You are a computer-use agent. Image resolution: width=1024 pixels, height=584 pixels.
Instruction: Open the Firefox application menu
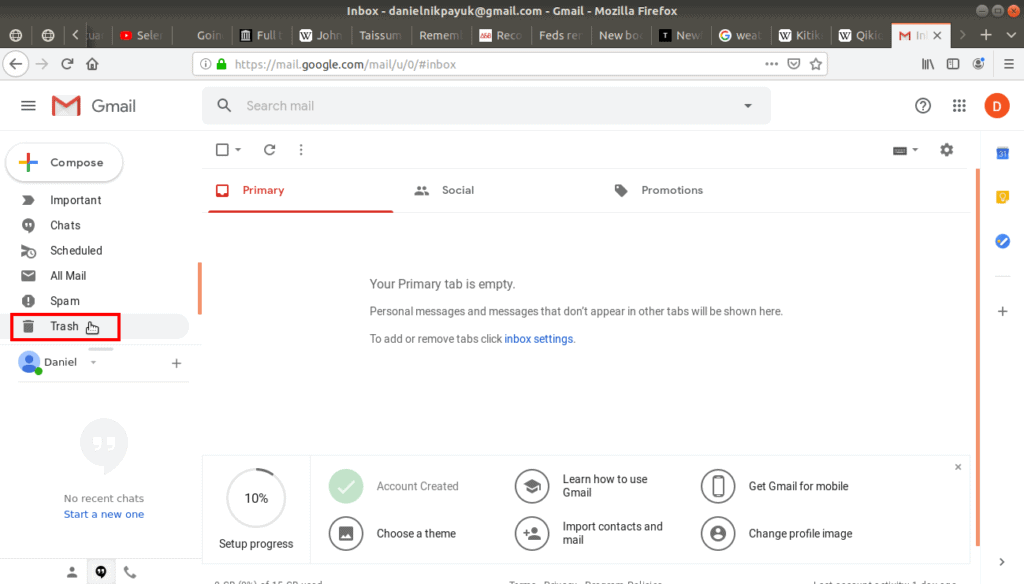pos(1009,64)
